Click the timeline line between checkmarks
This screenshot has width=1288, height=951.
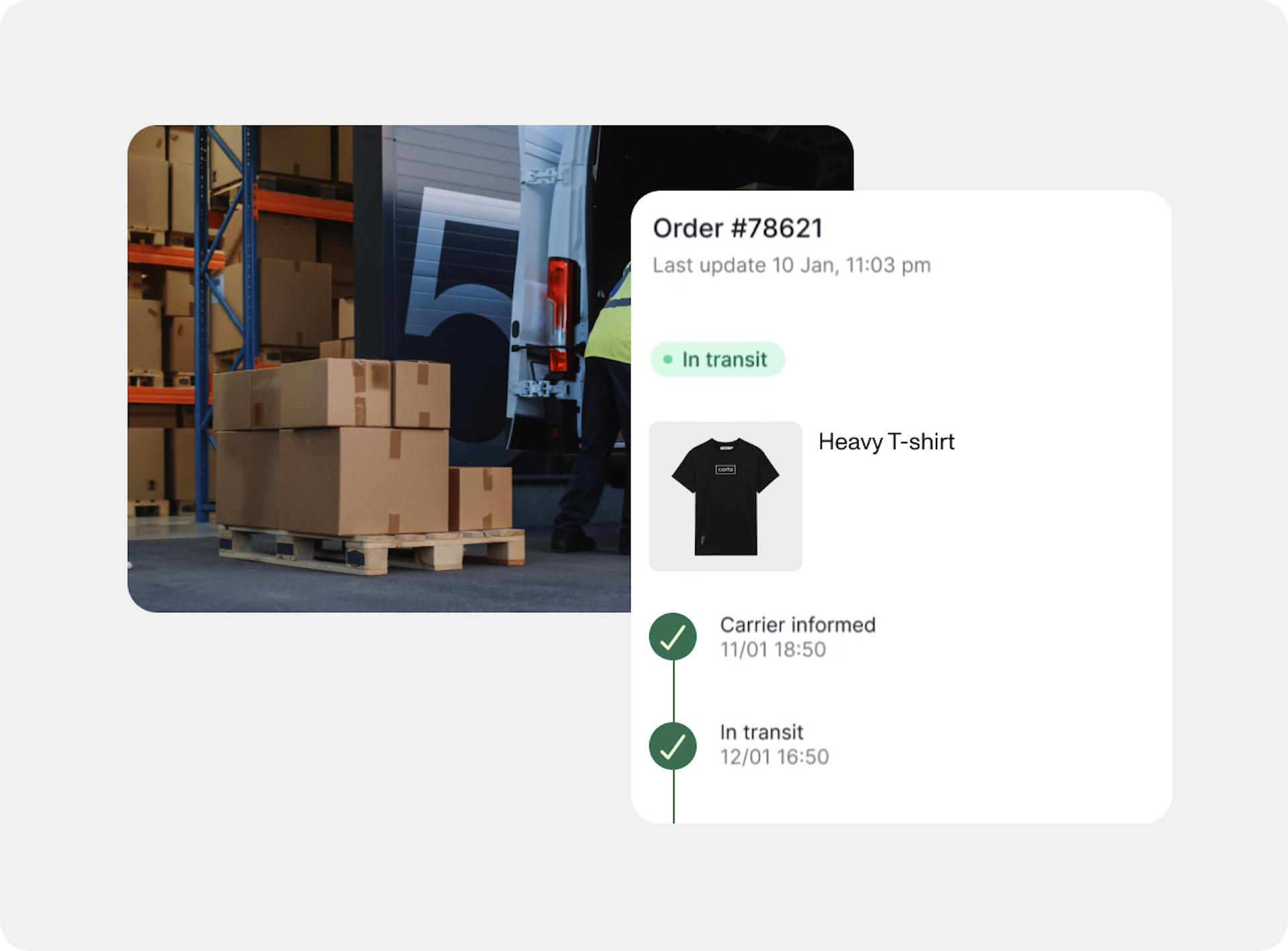pos(674,691)
